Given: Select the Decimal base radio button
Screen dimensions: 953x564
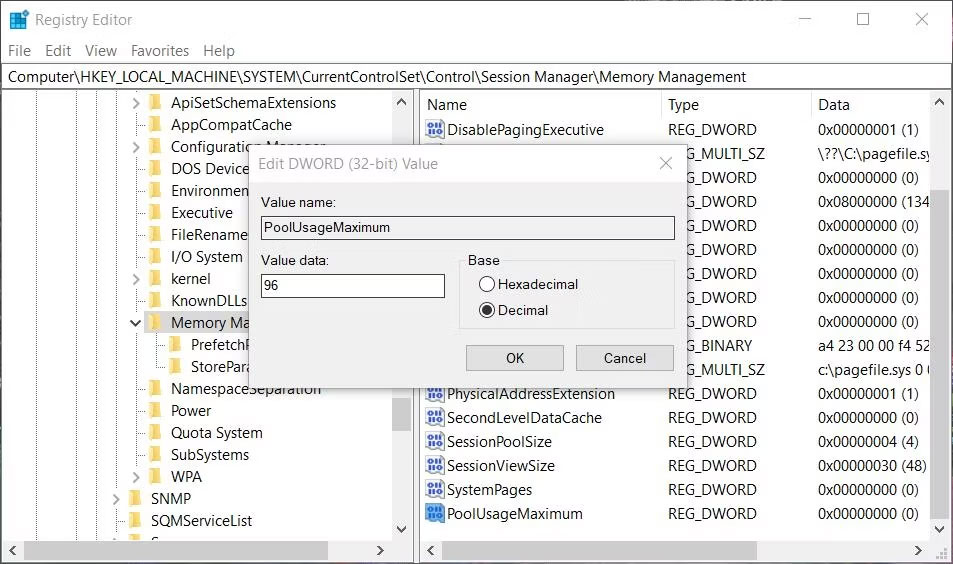Looking at the screenshot, I should [487, 310].
